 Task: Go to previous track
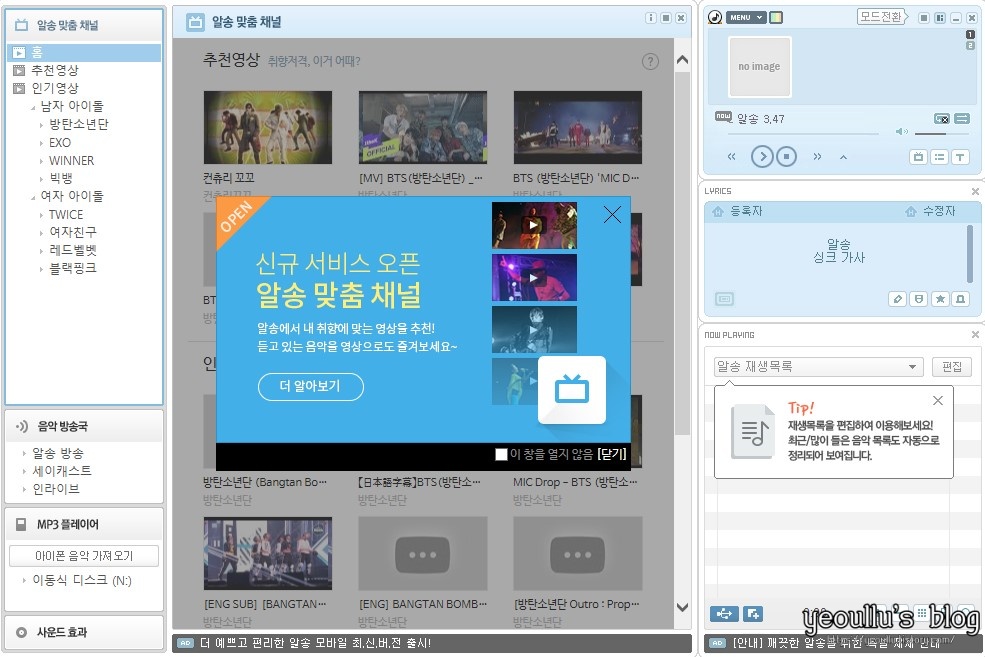[731, 156]
